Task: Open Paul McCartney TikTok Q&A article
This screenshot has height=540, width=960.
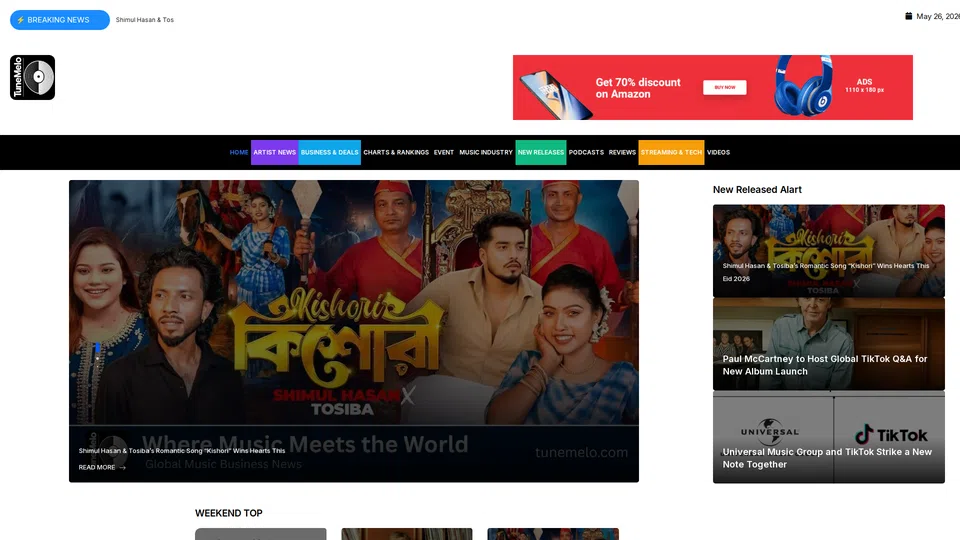Action: (828, 345)
